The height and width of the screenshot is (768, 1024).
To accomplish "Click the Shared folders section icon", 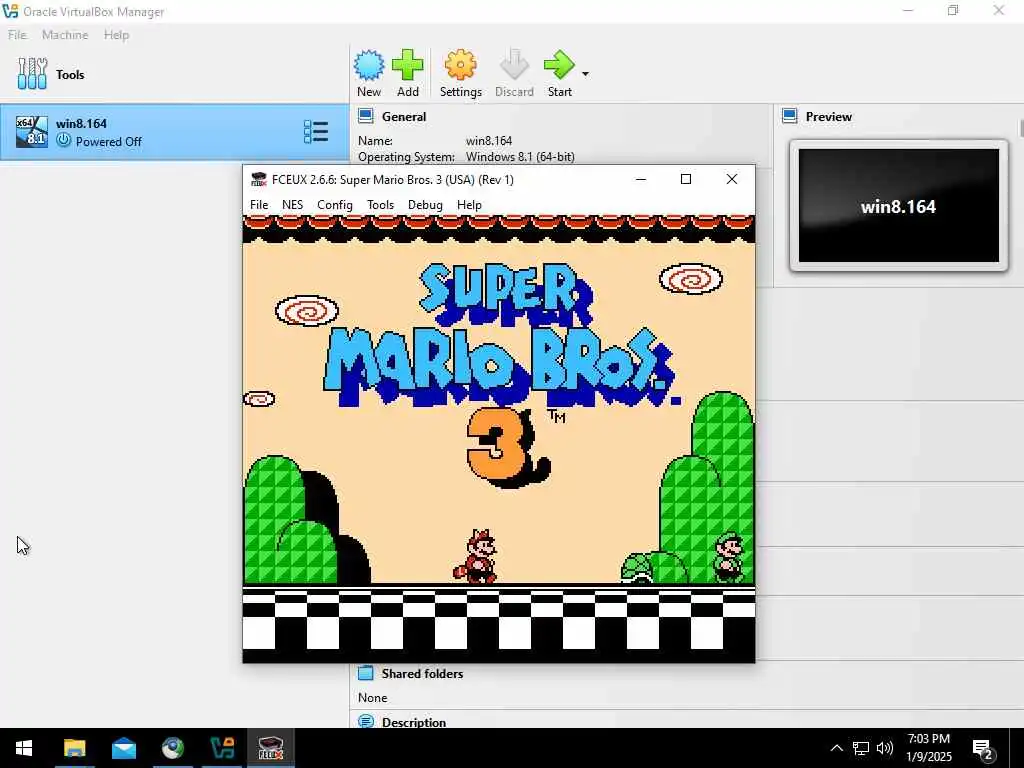I will click(x=366, y=673).
